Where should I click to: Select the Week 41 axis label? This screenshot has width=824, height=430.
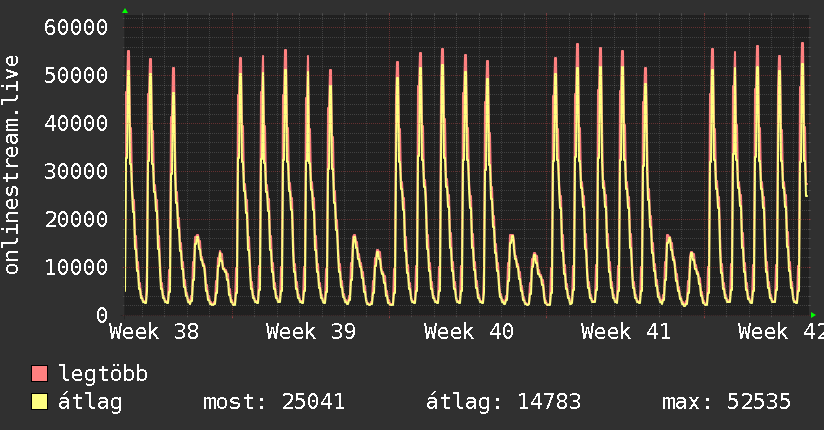pos(626,332)
